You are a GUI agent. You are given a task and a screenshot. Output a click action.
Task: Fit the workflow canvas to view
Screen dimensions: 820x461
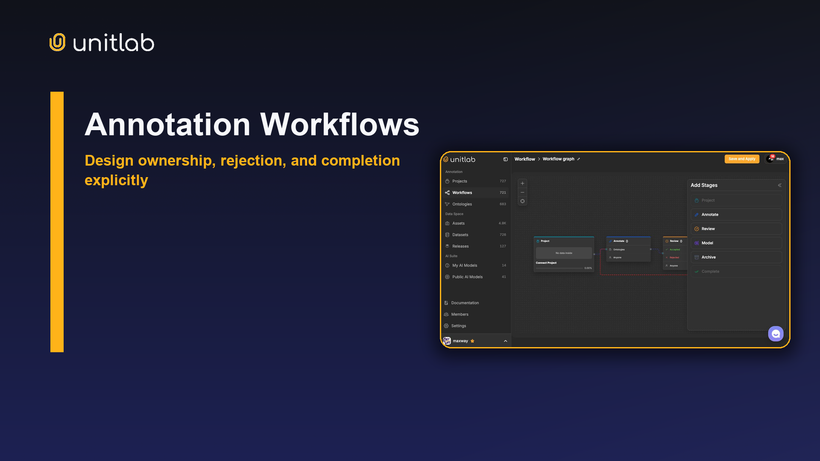pos(522,201)
